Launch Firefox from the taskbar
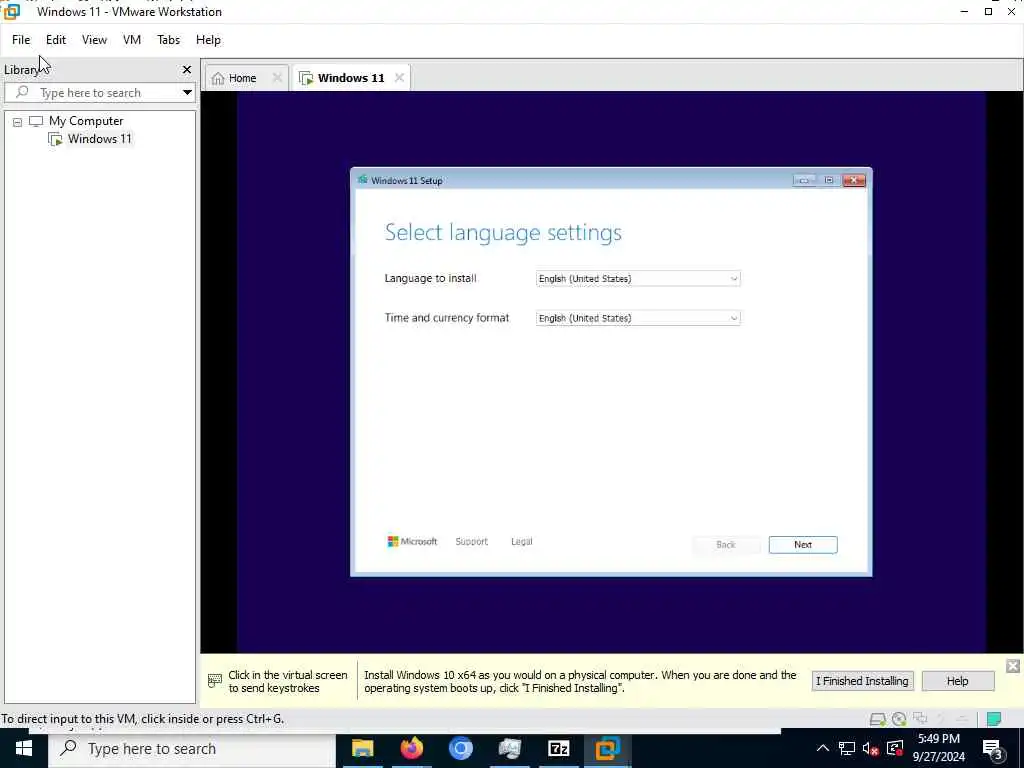1024x768 pixels. [x=411, y=748]
